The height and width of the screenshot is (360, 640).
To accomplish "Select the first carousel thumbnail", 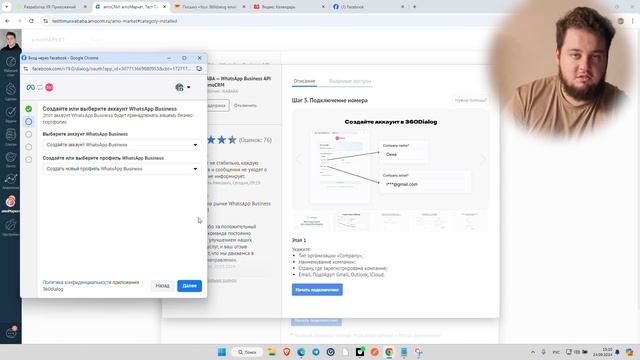I will tap(312, 222).
